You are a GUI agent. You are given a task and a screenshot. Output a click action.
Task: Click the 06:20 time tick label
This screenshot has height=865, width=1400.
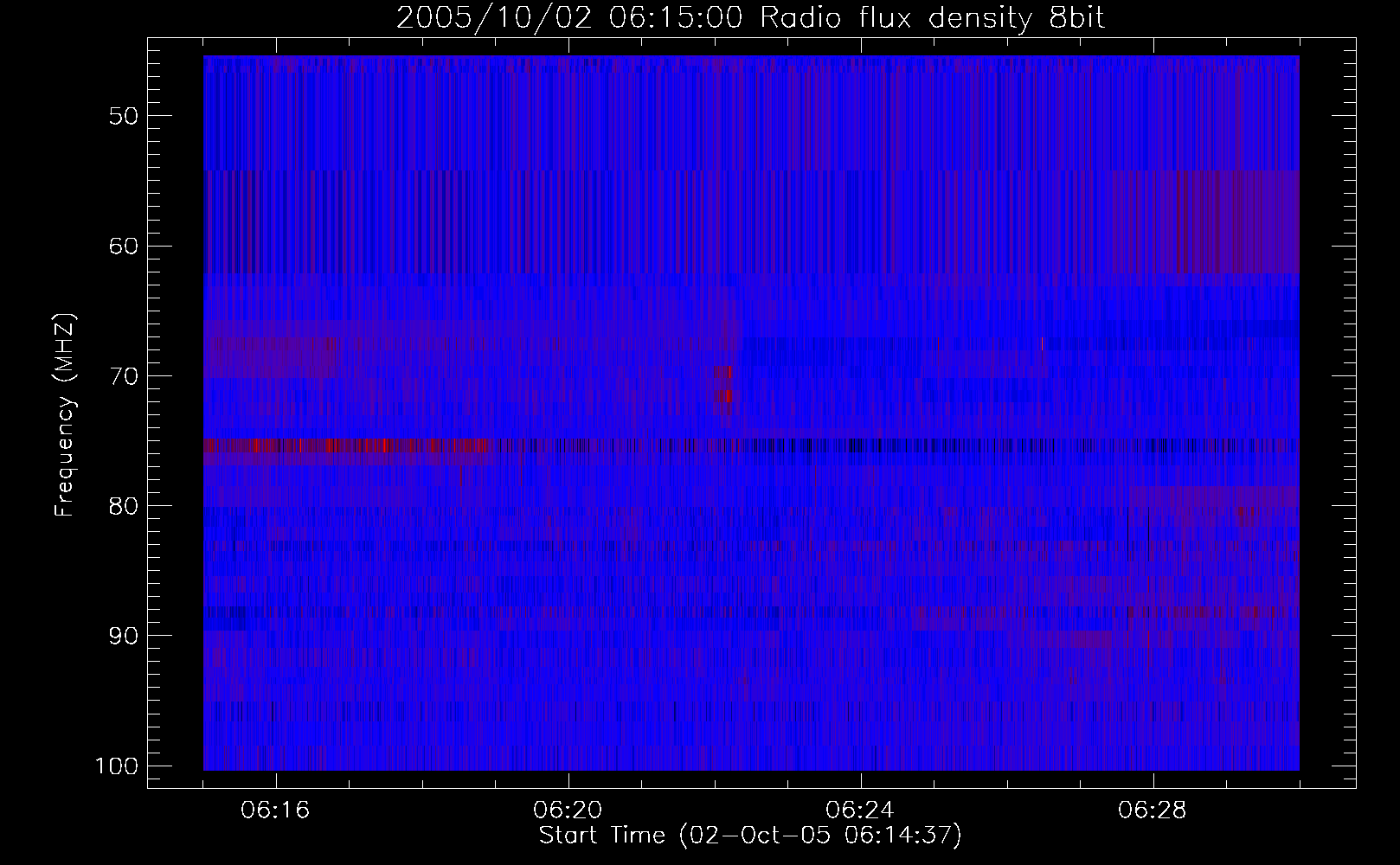568,811
